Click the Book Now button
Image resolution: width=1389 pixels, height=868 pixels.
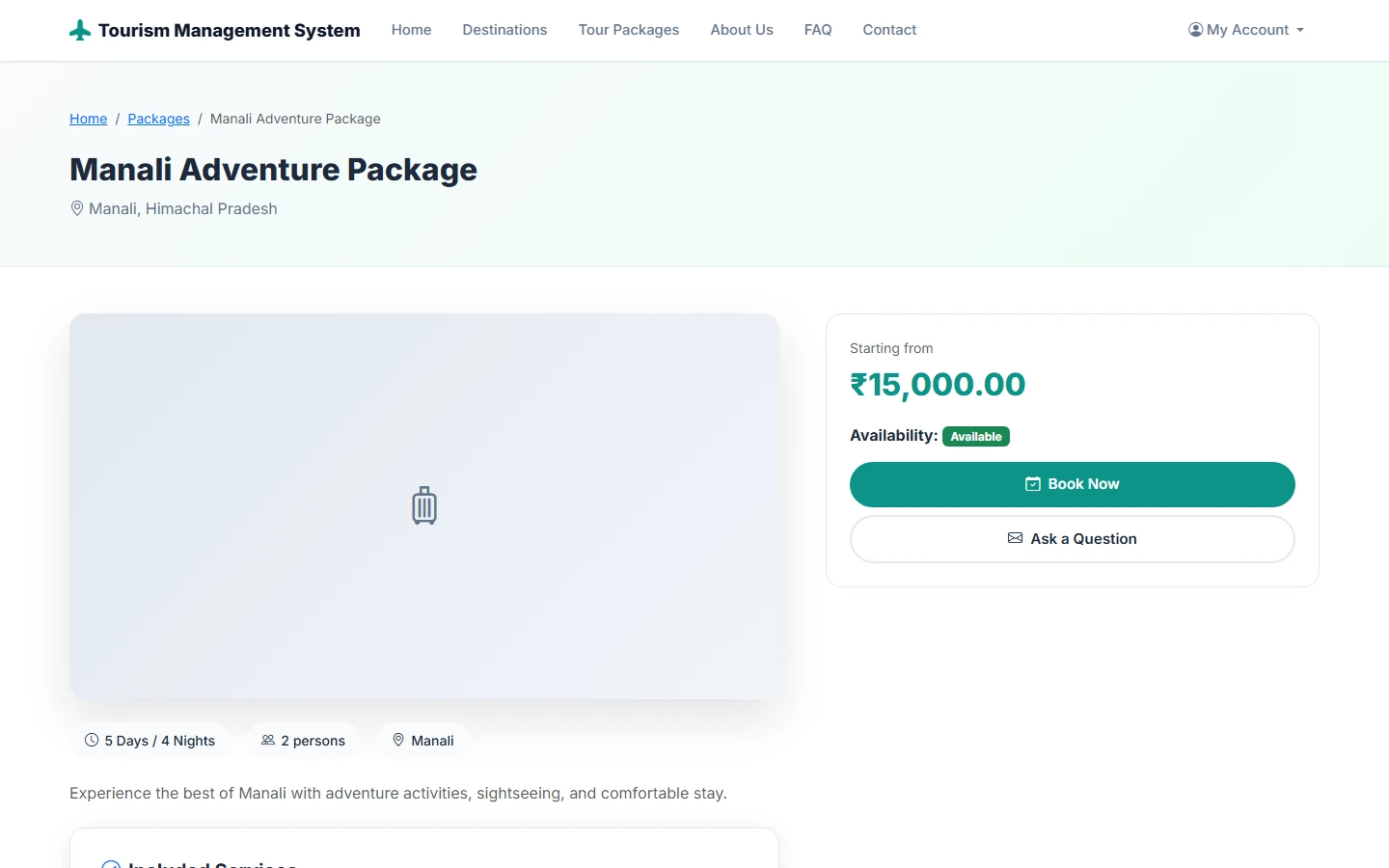click(1073, 484)
